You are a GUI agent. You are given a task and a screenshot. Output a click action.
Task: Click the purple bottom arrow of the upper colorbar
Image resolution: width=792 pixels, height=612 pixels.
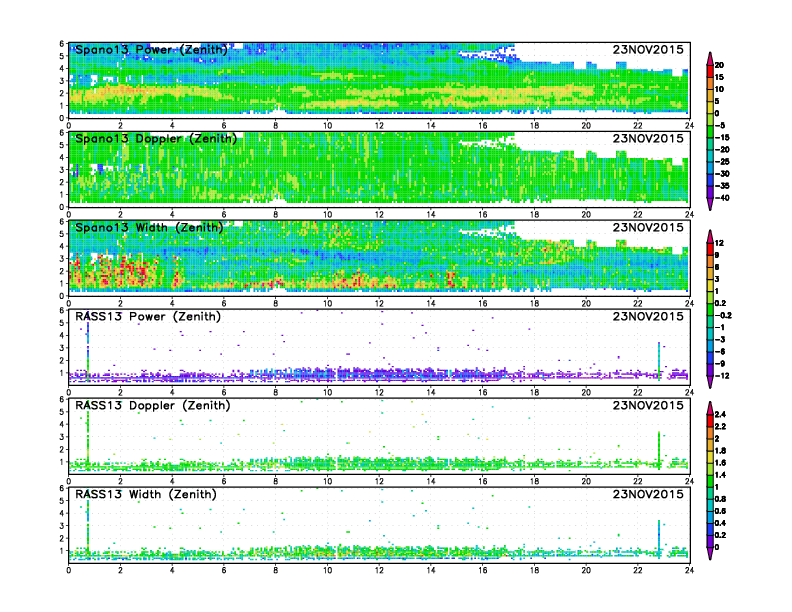[x=710, y=204]
